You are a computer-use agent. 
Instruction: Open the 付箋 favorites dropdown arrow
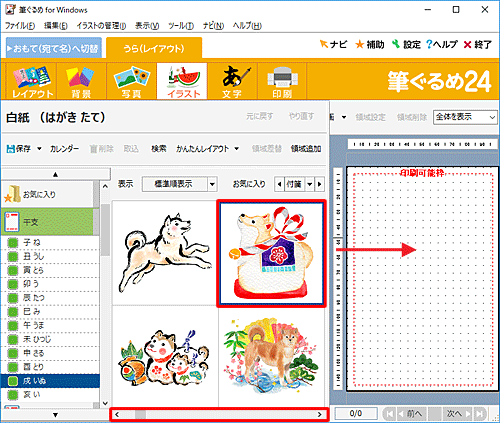pyautogui.click(x=310, y=184)
